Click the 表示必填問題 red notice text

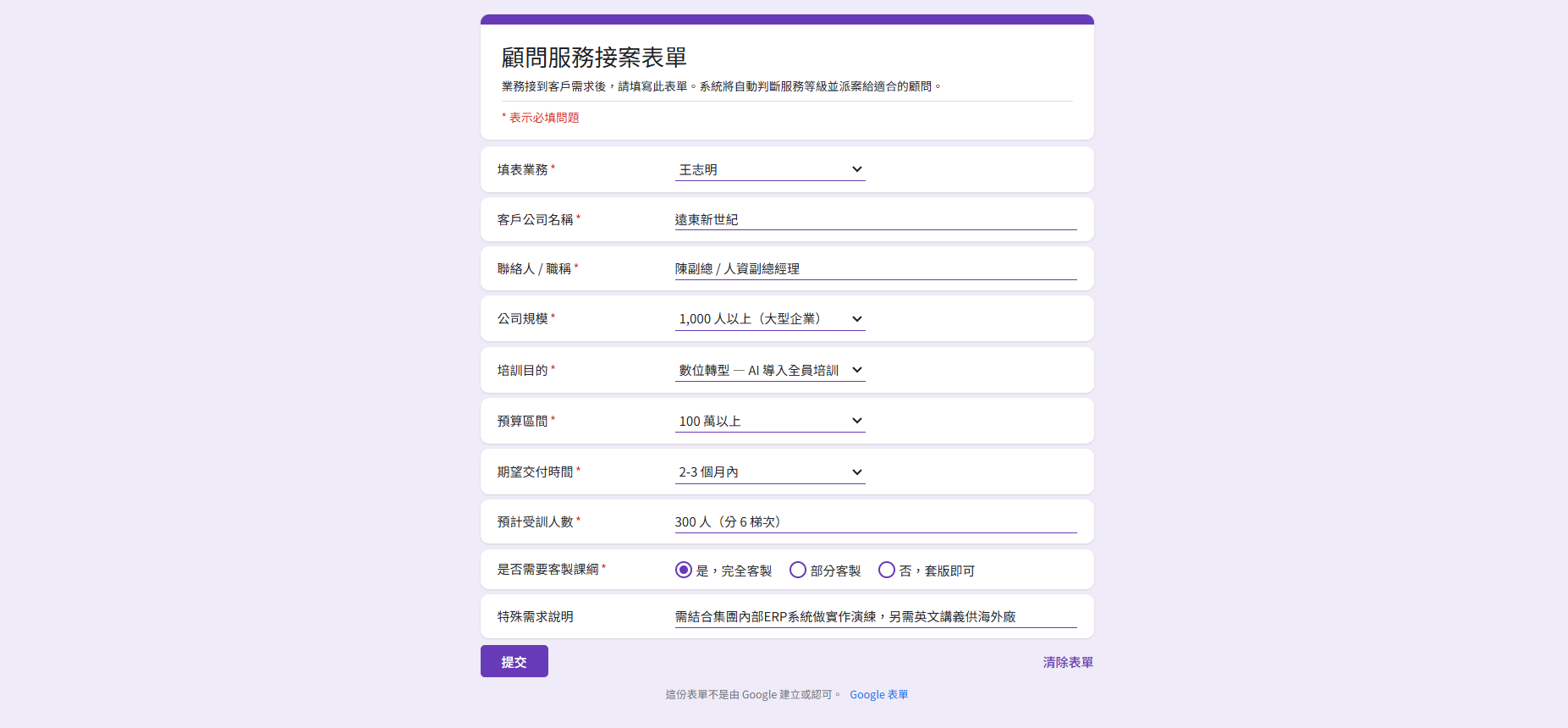tap(541, 118)
